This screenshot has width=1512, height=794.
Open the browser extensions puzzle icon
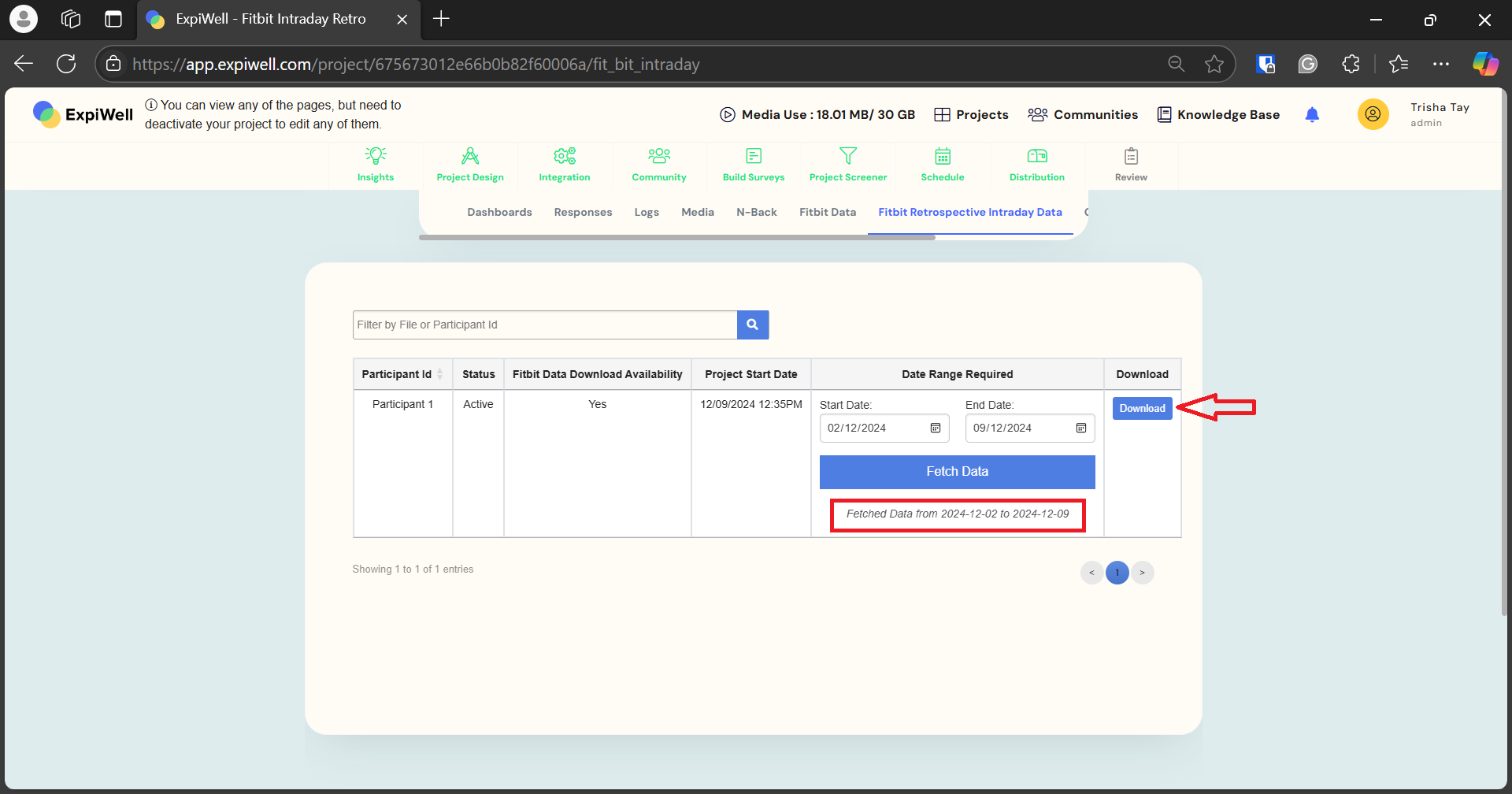click(x=1351, y=64)
